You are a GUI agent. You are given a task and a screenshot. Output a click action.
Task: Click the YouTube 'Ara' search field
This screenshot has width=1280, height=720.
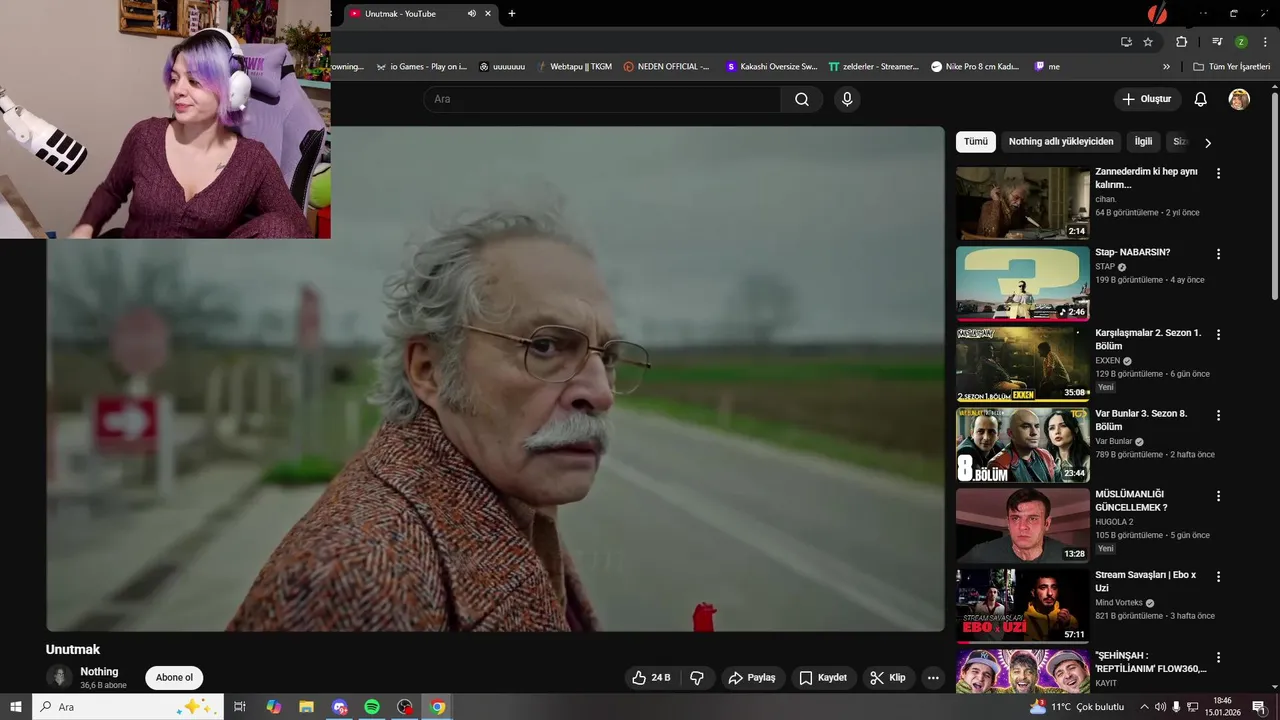602,99
